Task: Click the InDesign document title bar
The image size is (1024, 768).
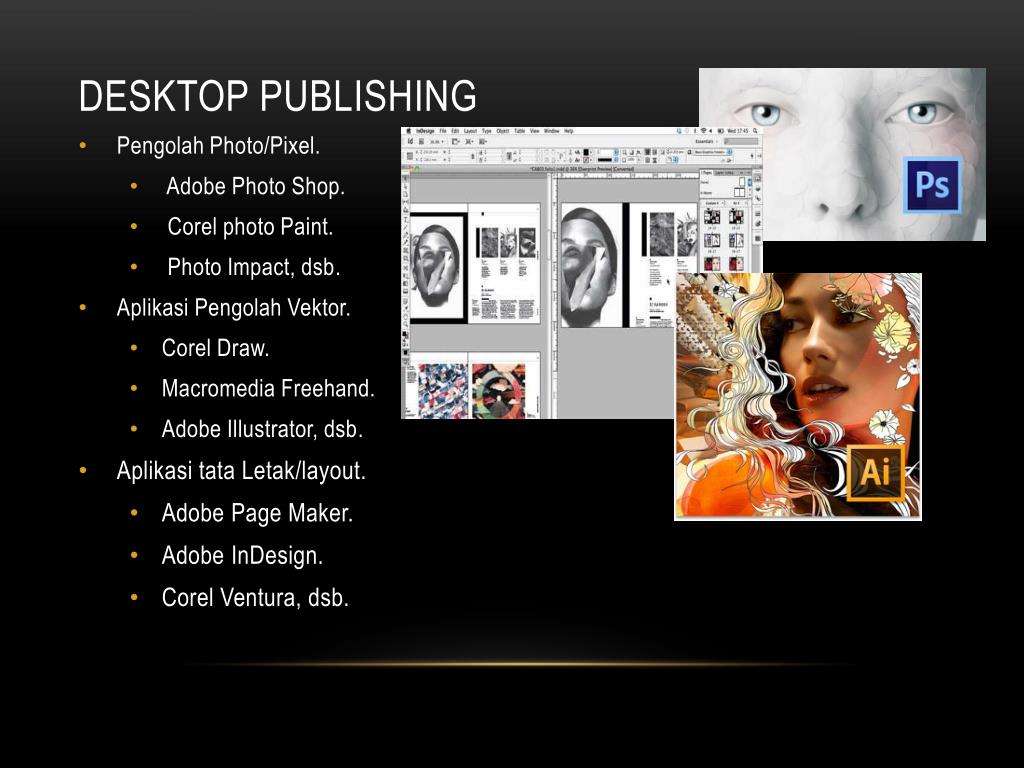Action: click(x=581, y=169)
